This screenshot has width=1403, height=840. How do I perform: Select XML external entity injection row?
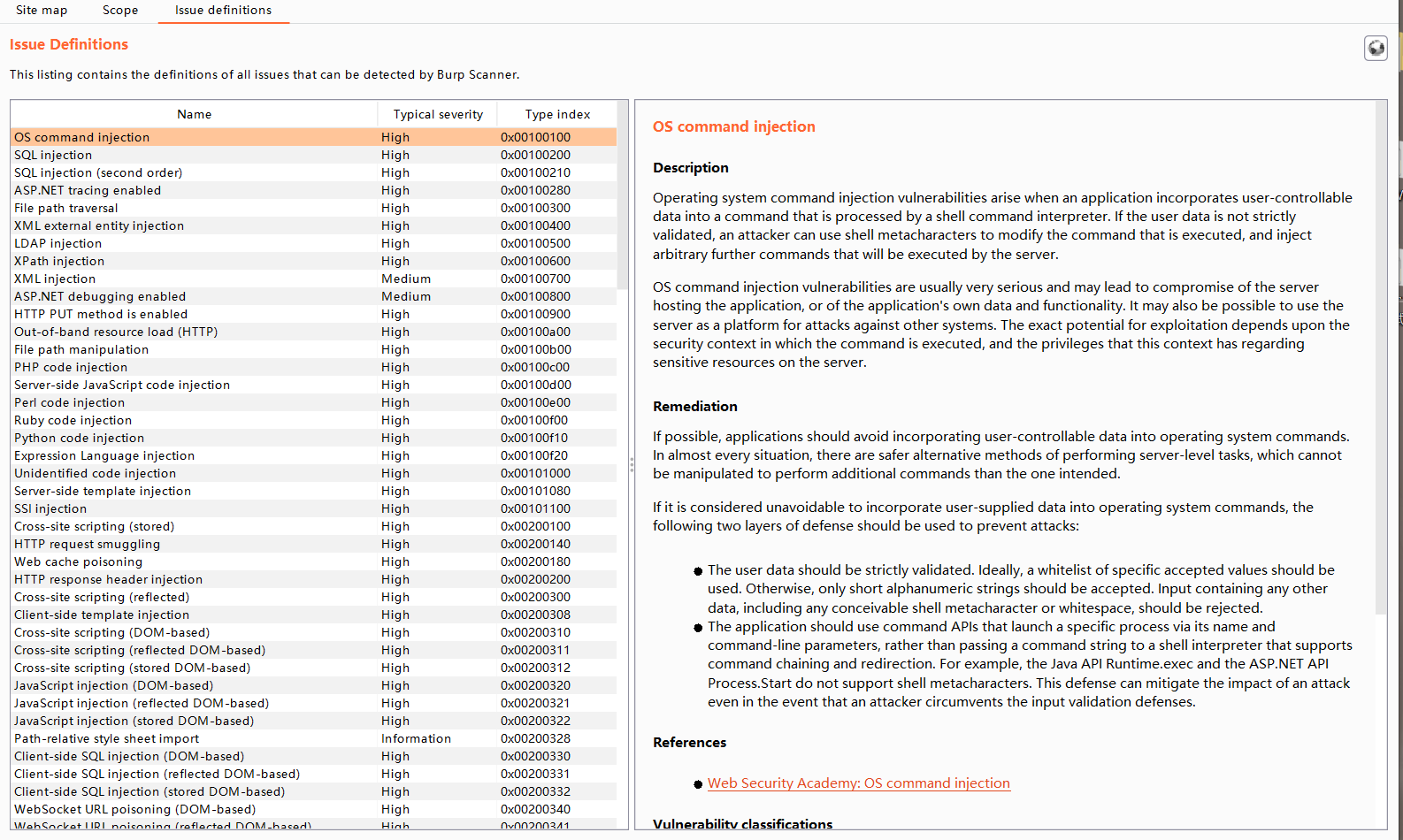(313, 225)
